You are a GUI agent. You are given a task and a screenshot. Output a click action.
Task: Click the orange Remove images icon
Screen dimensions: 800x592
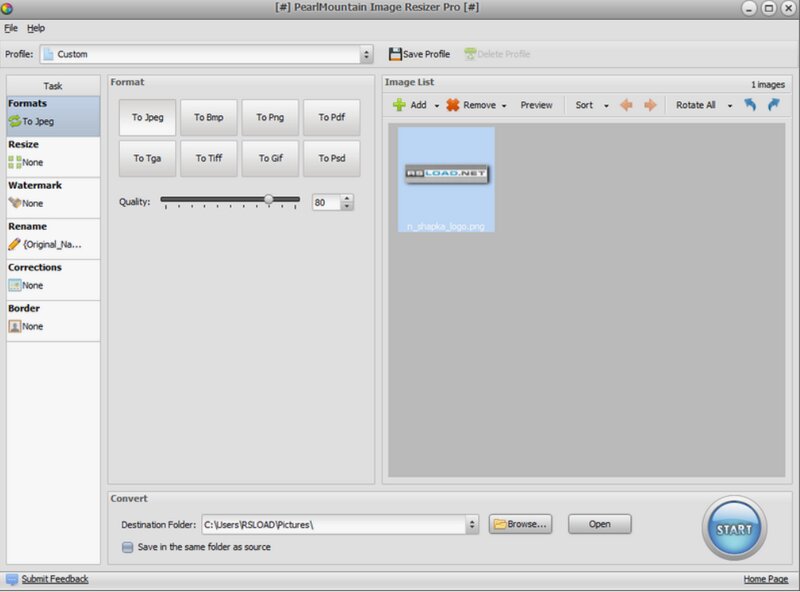[x=453, y=105]
